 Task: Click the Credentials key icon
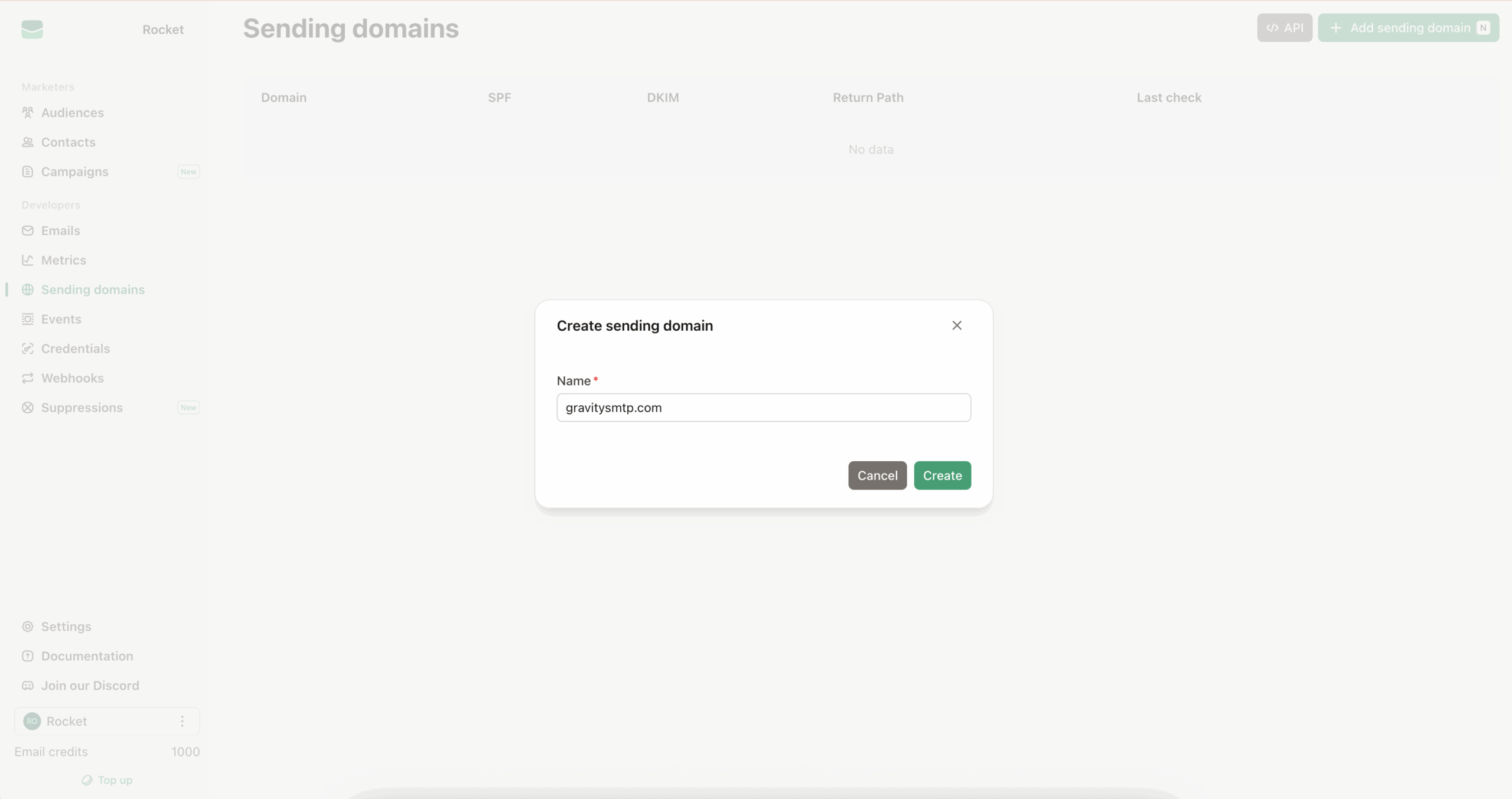28,348
